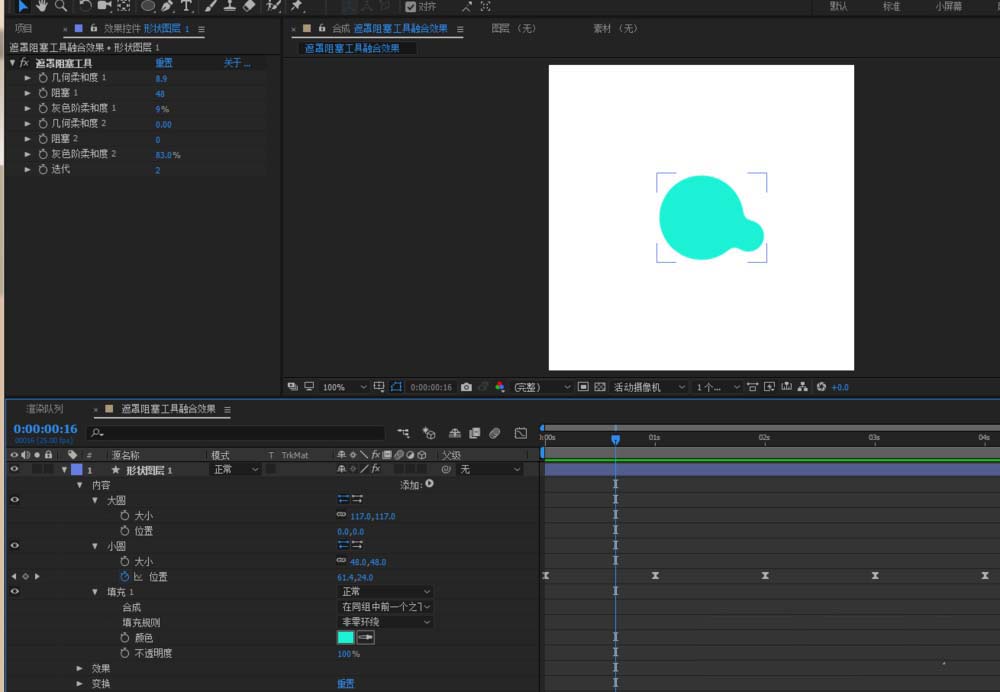The height and width of the screenshot is (692, 1000).
Task: Select the Type (T) tool
Action: click(x=186, y=5)
